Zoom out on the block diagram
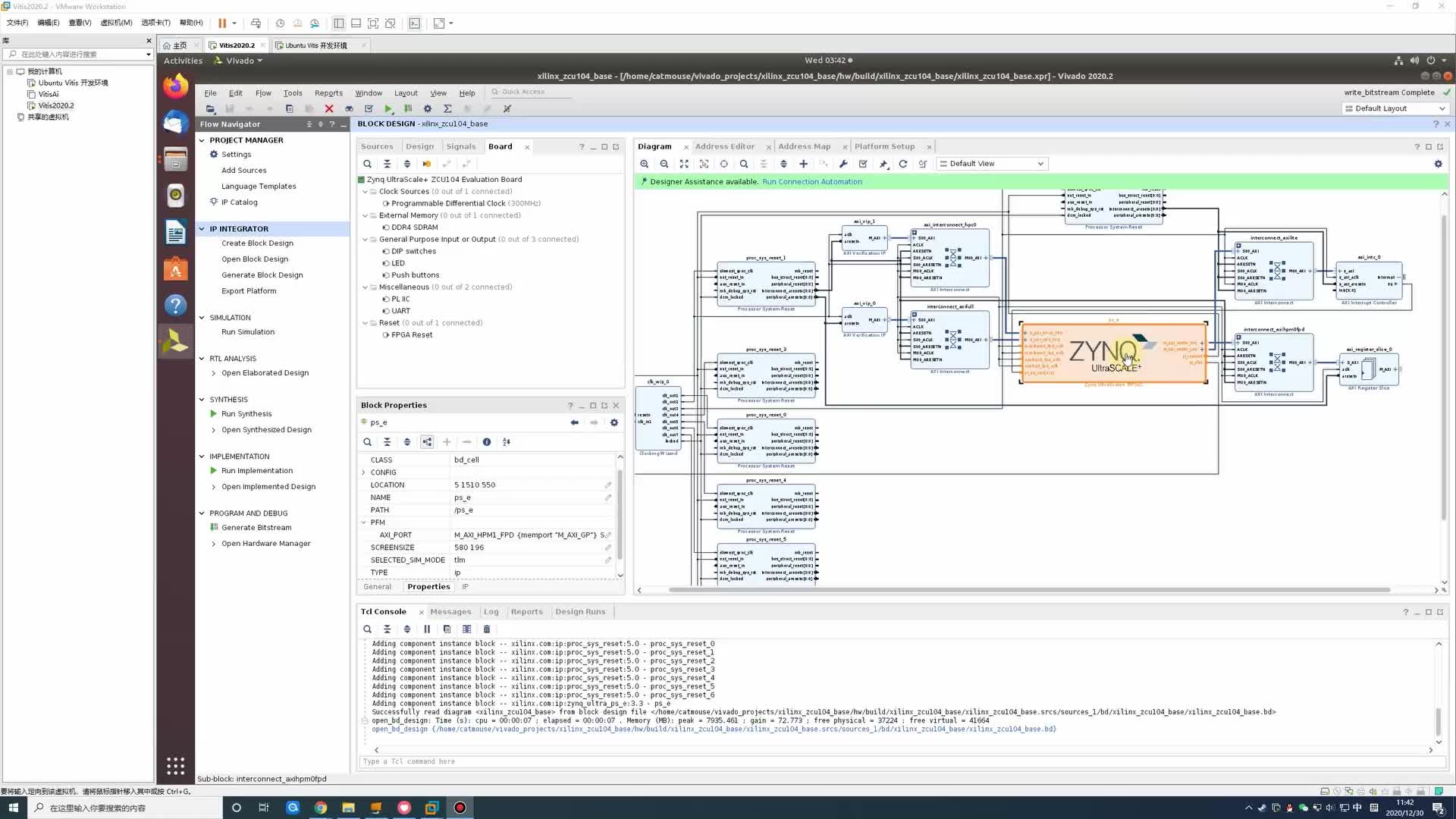The width and height of the screenshot is (1456, 819). tap(664, 164)
